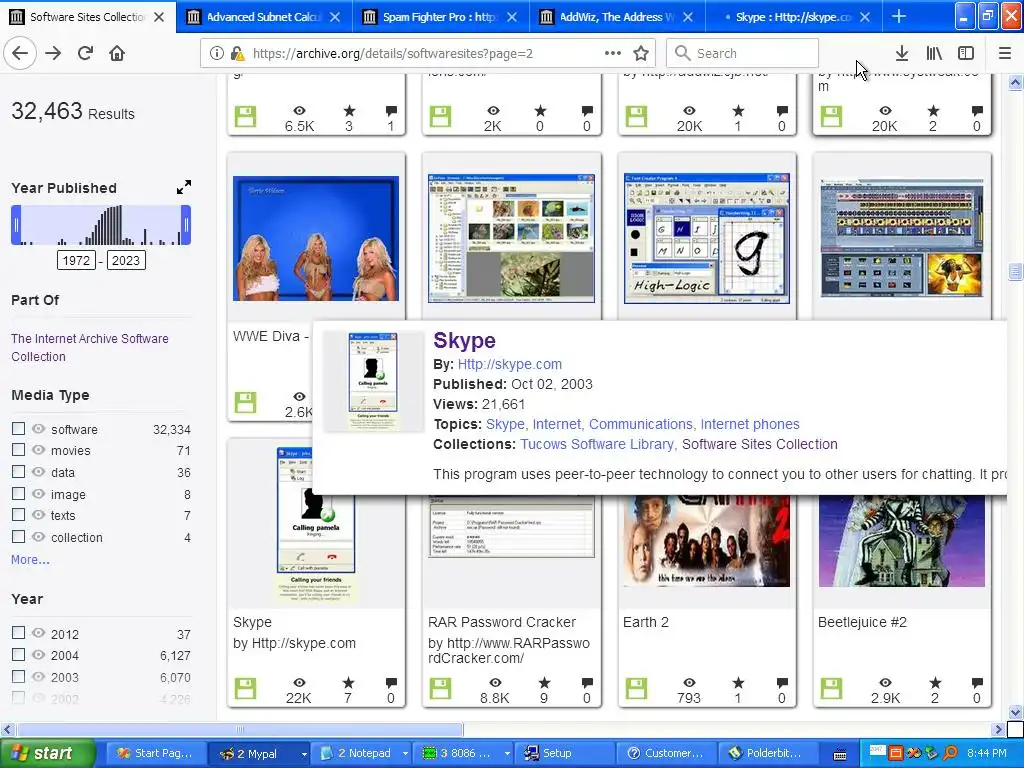Open Tucows Software Library collection link
The height and width of the screenshot is (768, 1024).
tap(597, 444)
